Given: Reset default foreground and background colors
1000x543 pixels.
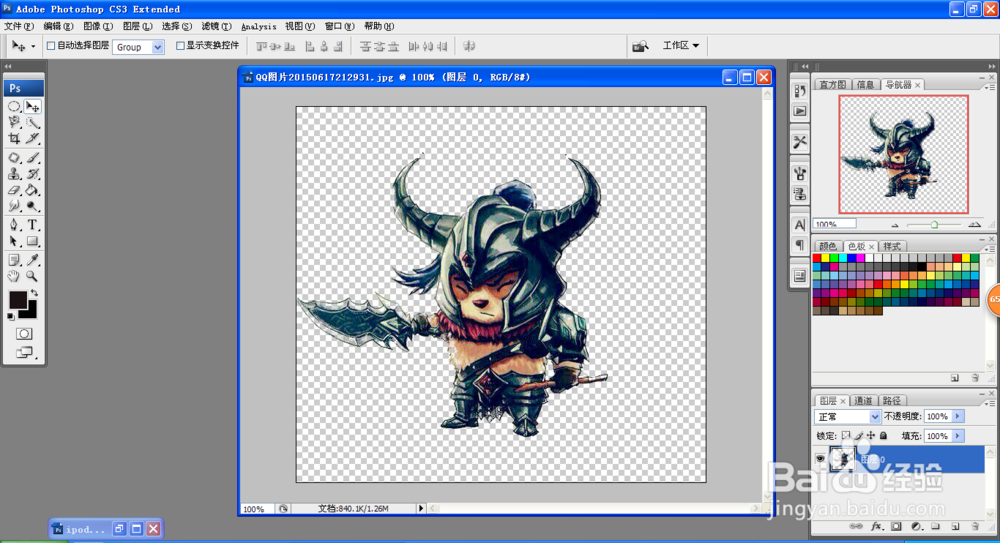Looking at the screenshot, I should click(x=11, y=316).
